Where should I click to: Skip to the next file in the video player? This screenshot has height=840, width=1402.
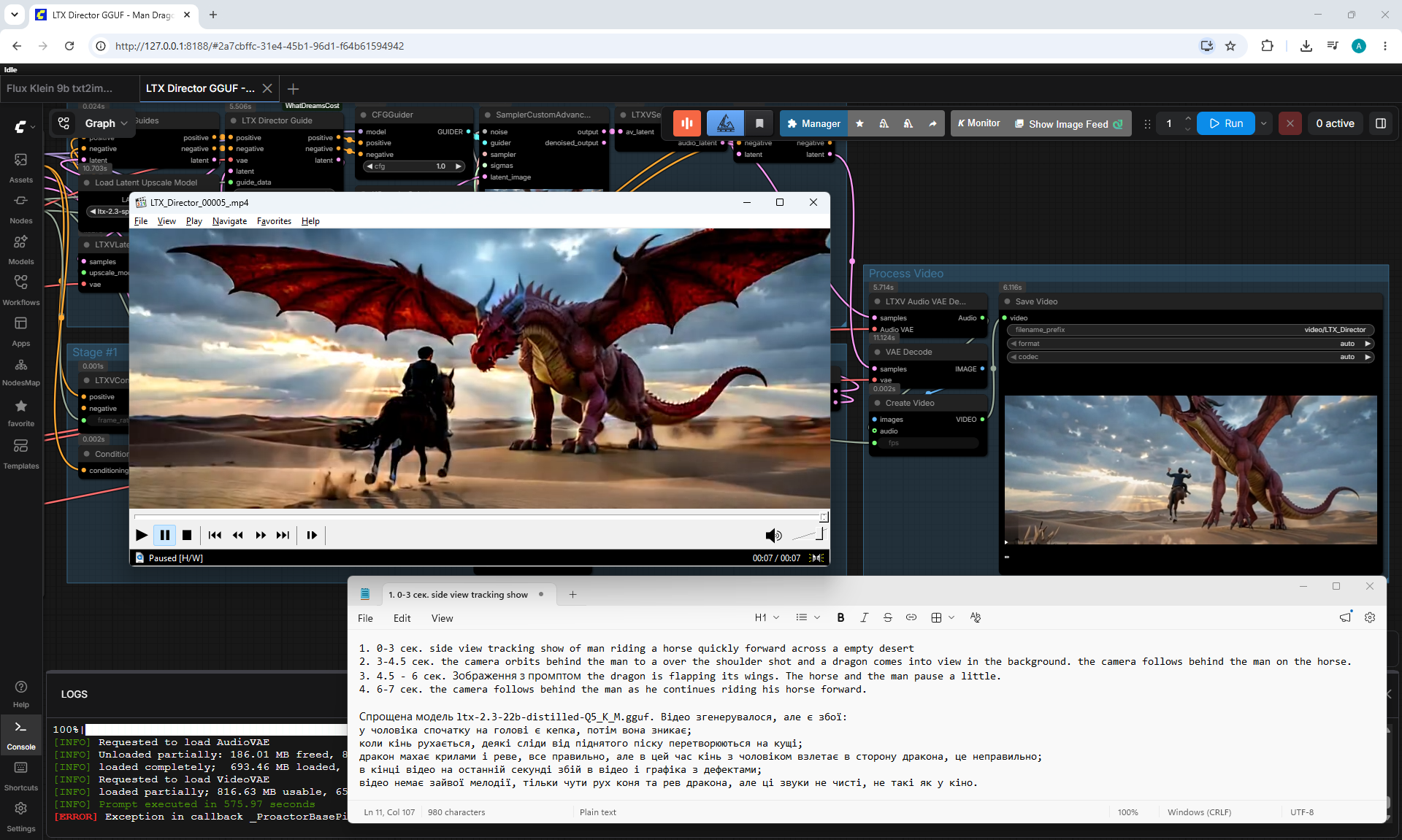pyautogui.click(x=283, y=535)
